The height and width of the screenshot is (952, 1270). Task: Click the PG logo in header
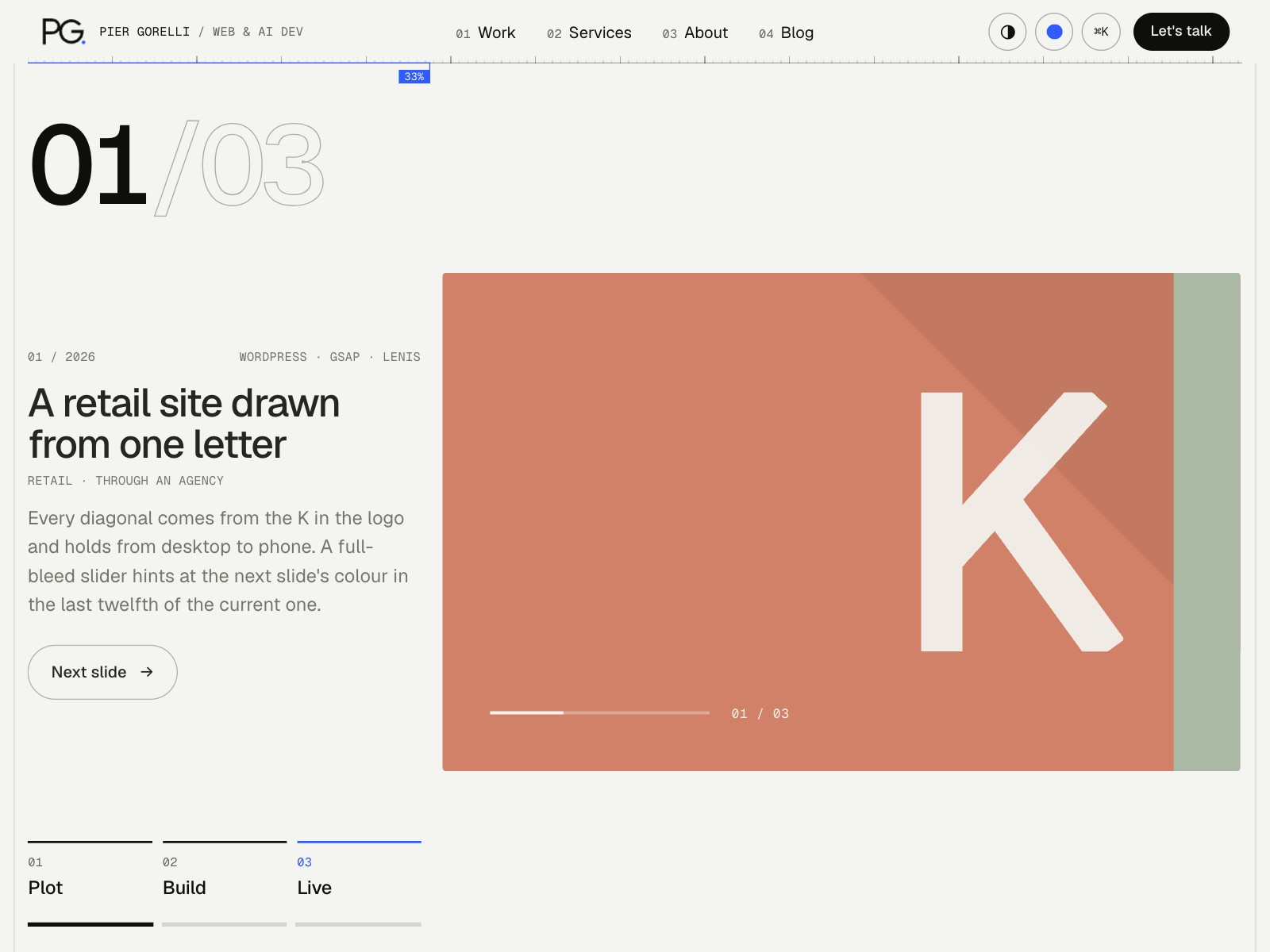click(63, 32)
